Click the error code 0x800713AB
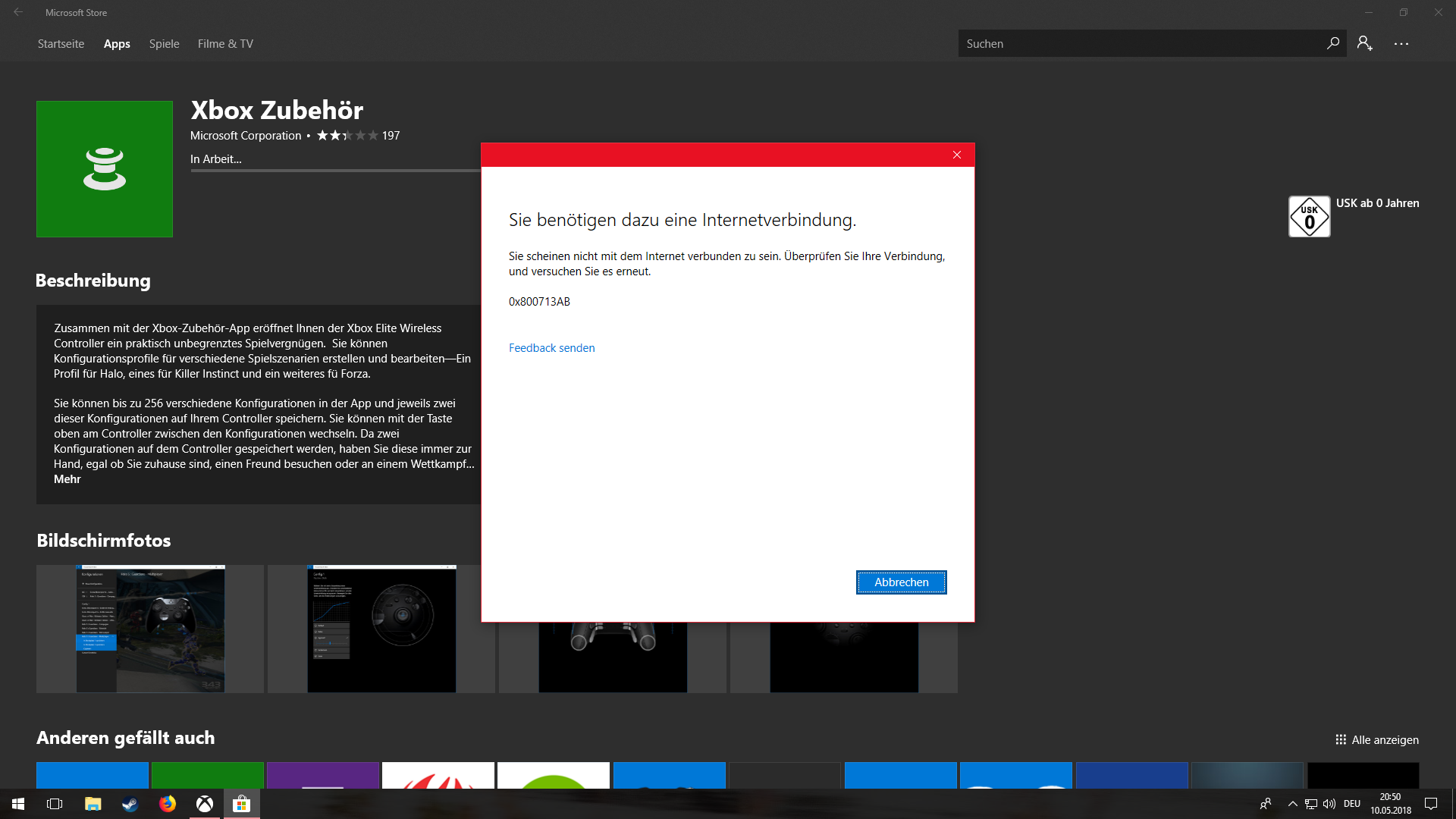This screenshot has height=819, width=1456. 539,302
